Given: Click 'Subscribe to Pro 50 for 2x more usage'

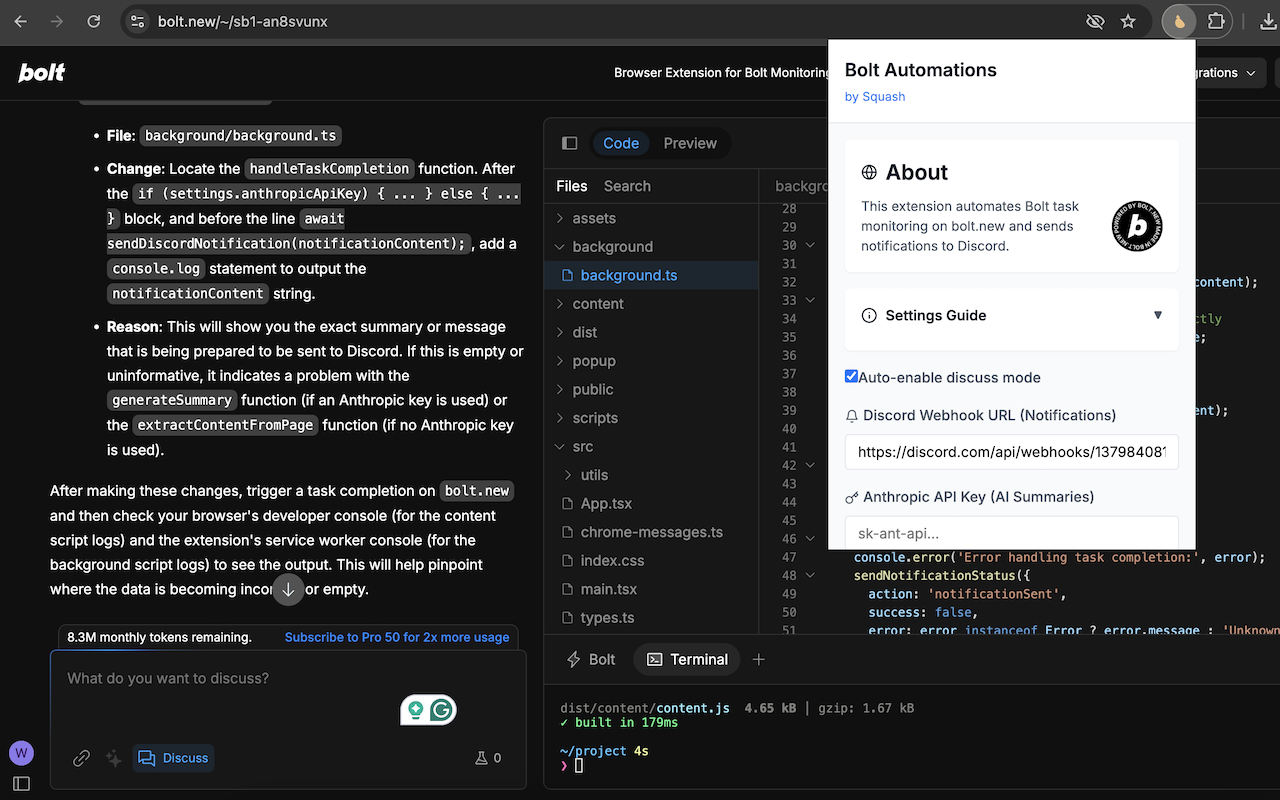Looking at the screenshot, I should pos(397,637).
